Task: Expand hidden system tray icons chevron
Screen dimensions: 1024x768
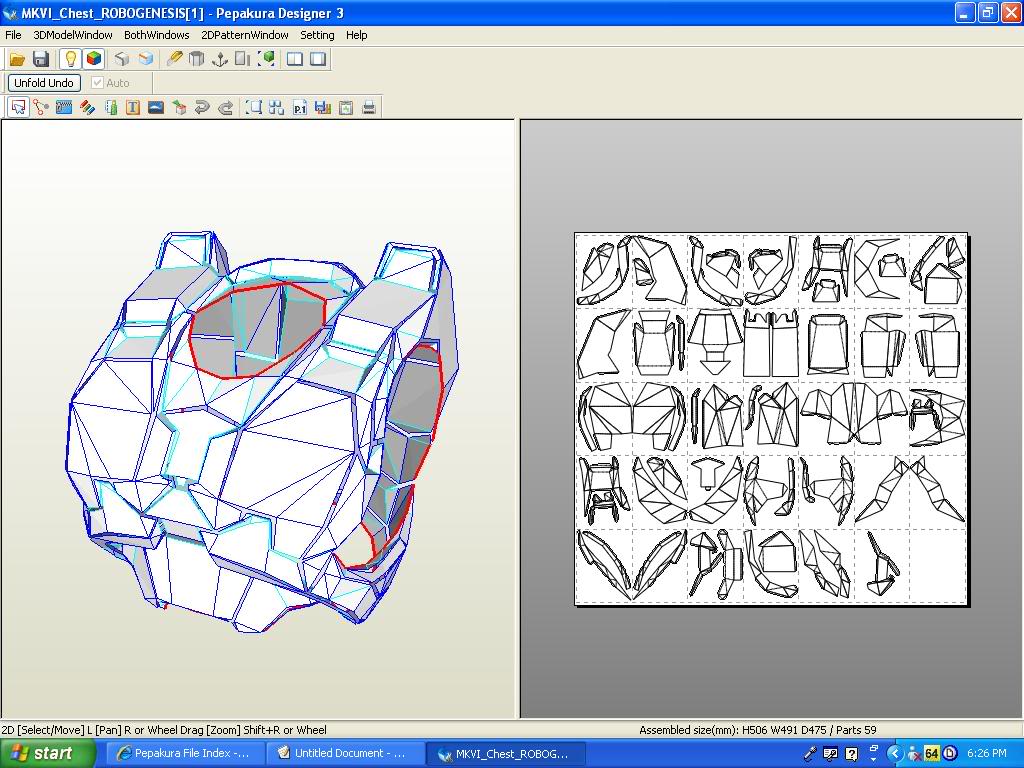Action: (x=894, y=754)
